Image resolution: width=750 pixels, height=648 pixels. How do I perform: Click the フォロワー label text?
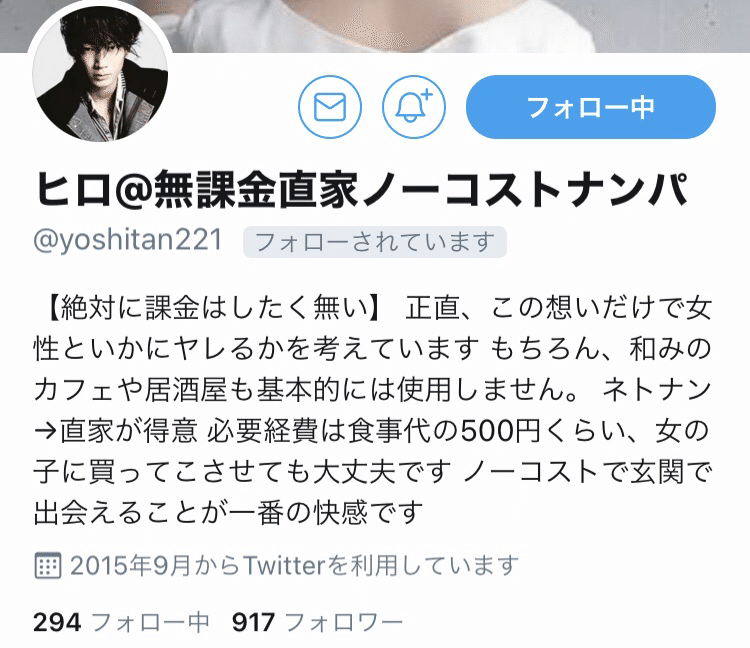tap(344, 622)
